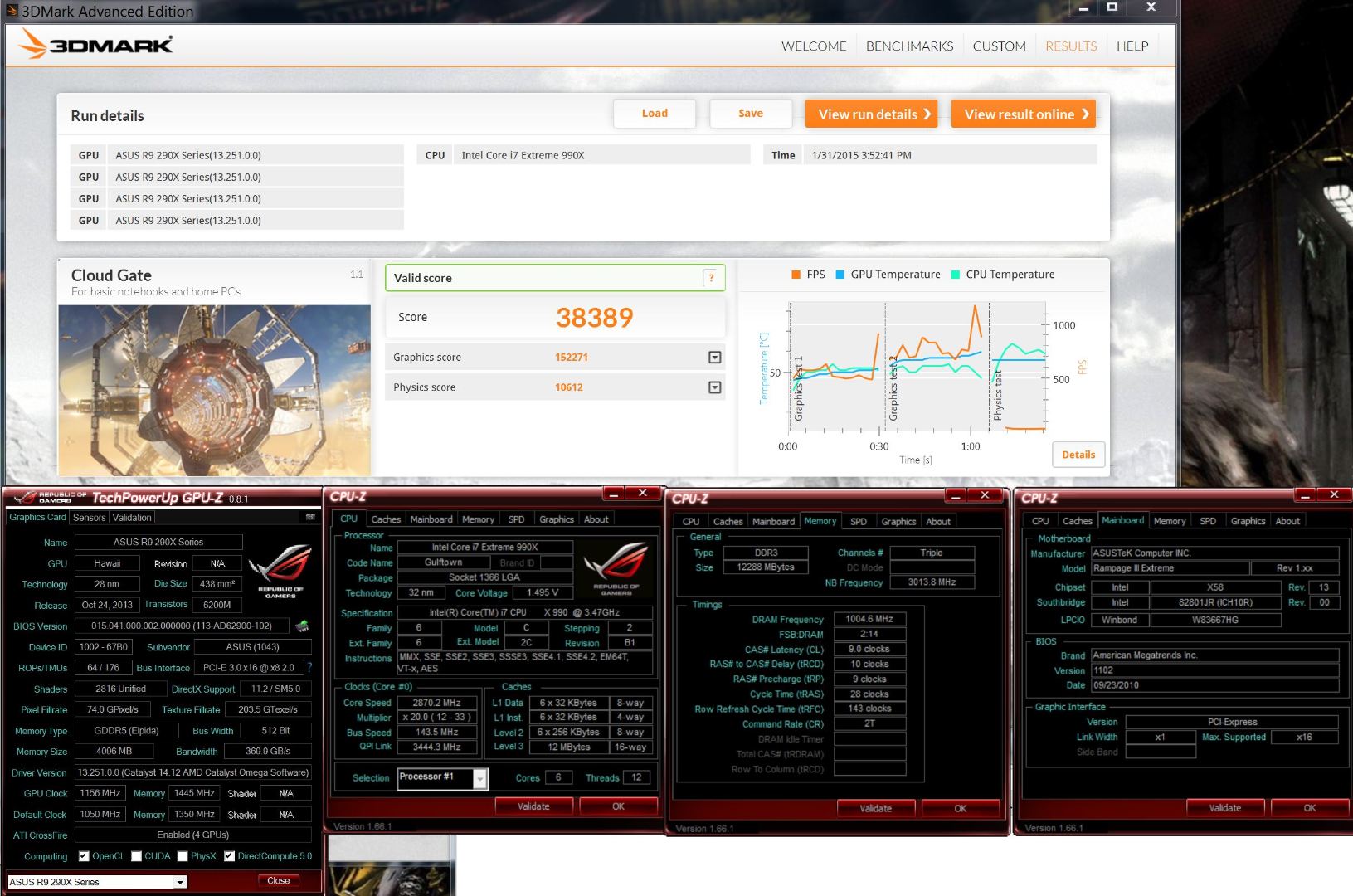Open the Valid score help question mark
This screenshot has height=896, width=1353.
click(x=711, y=278)
